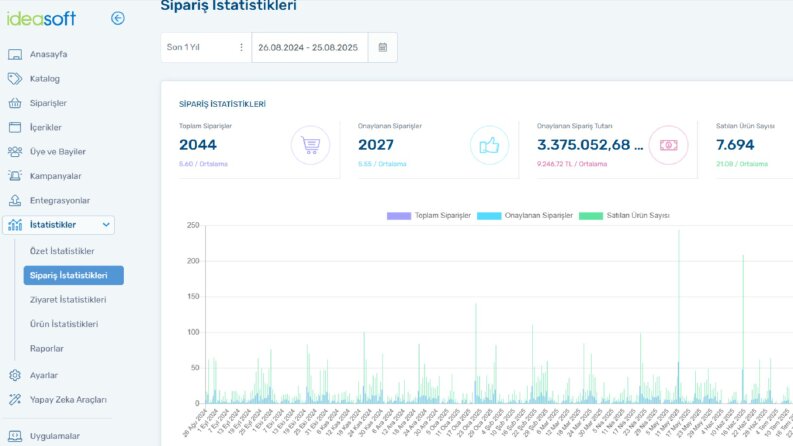Collapse sidebar with the back arrow icon
Image resolution: width=793 pixels, height=446 pixels.
point(118,18)
